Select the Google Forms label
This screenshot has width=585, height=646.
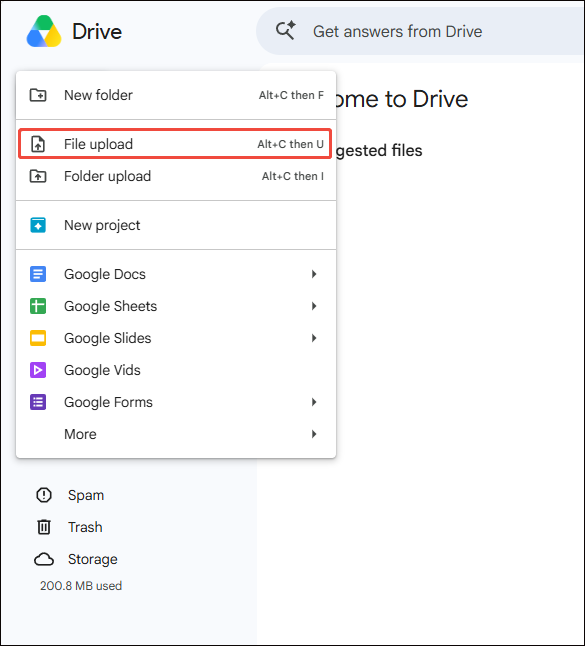(x=108, y=402)
